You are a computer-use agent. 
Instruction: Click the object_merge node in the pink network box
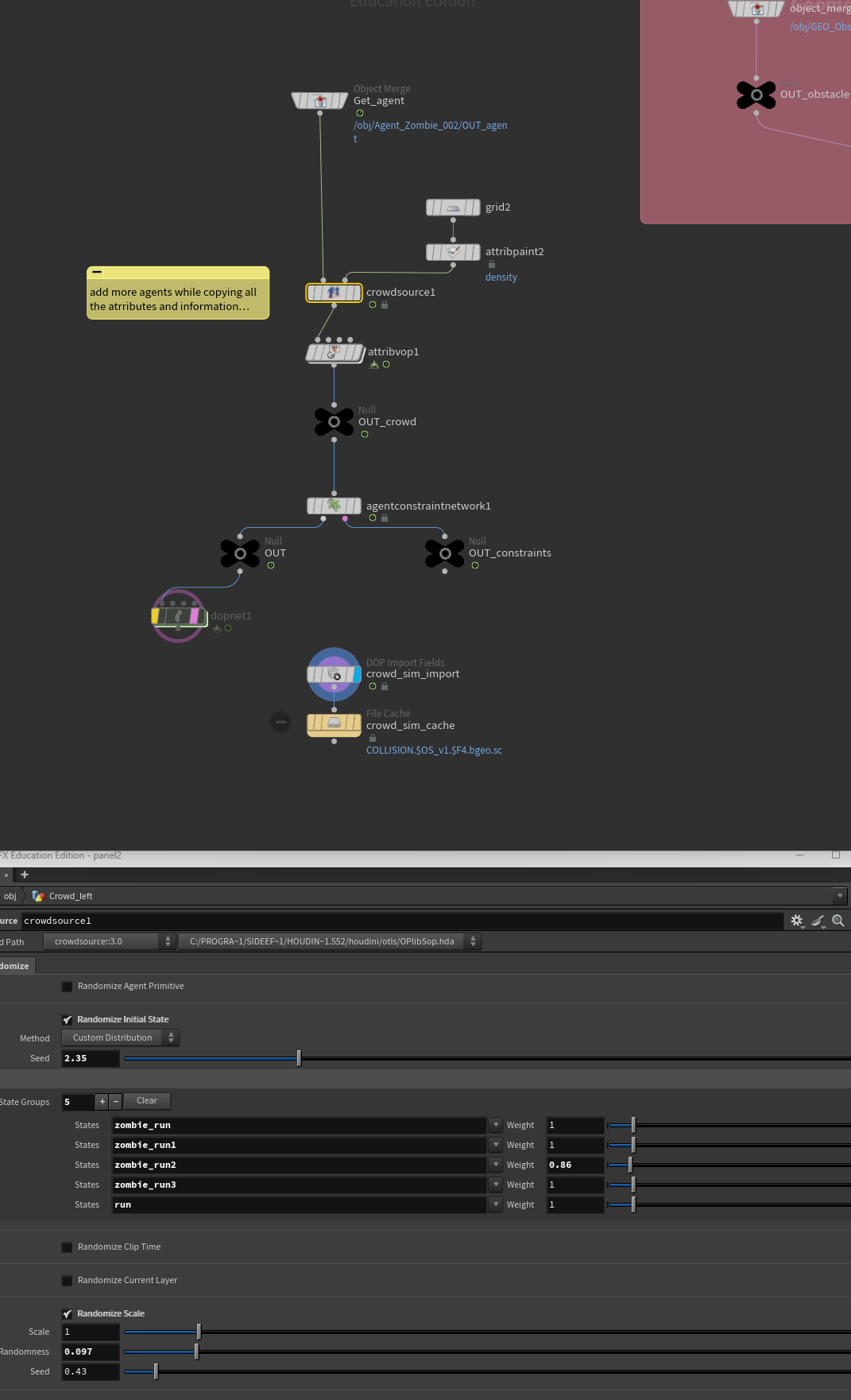click(x=756, y=9)
